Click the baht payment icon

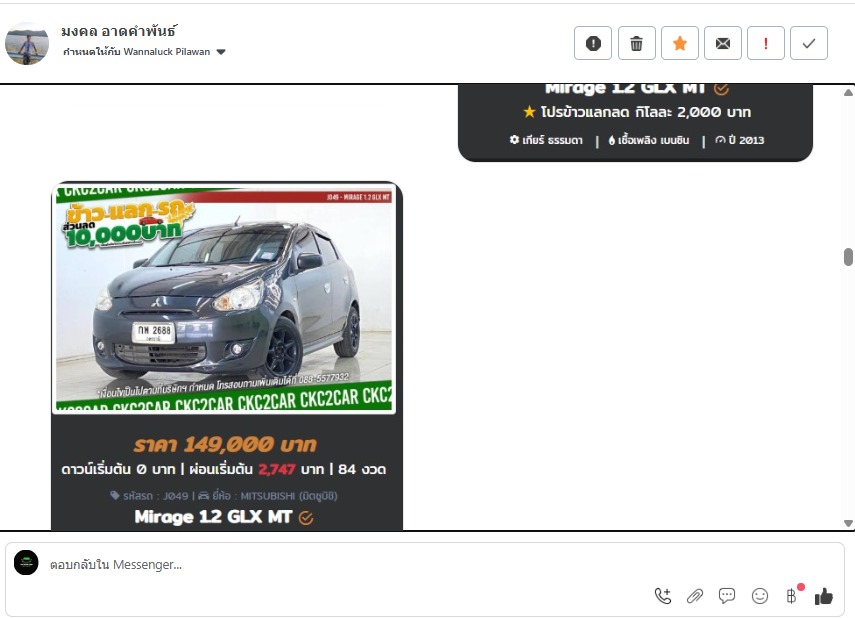(792, 596)
